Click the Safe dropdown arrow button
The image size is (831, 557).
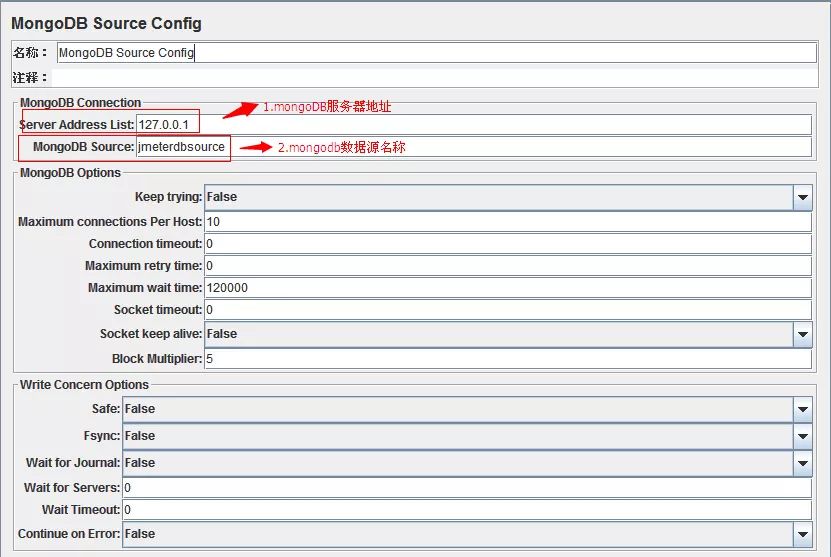(802, 409)
